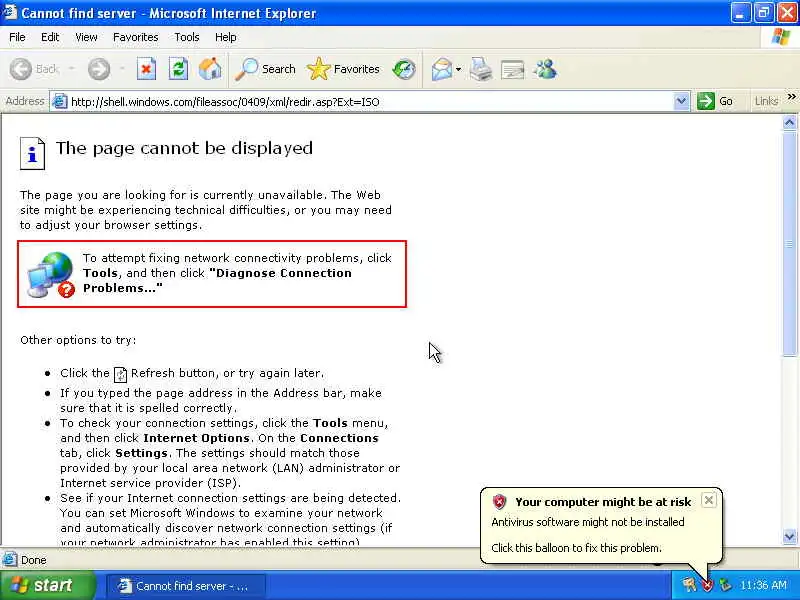Click the green Go button

tap(715, 101)
